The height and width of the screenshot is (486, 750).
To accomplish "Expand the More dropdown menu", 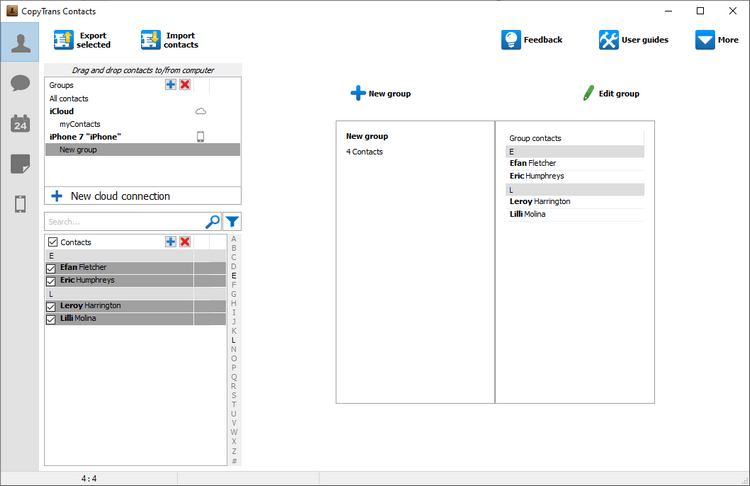I will click(717, 40).
